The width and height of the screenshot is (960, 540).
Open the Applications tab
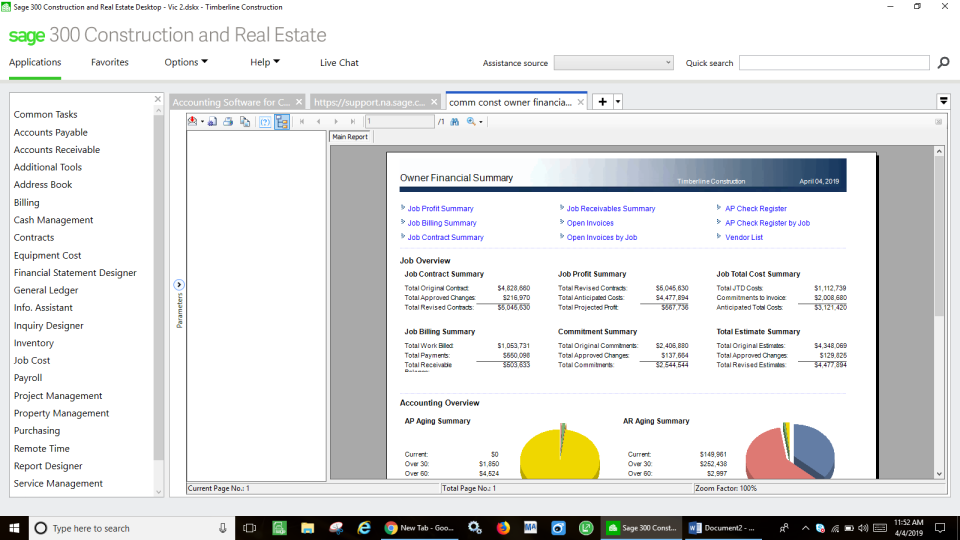click(35, 62)
